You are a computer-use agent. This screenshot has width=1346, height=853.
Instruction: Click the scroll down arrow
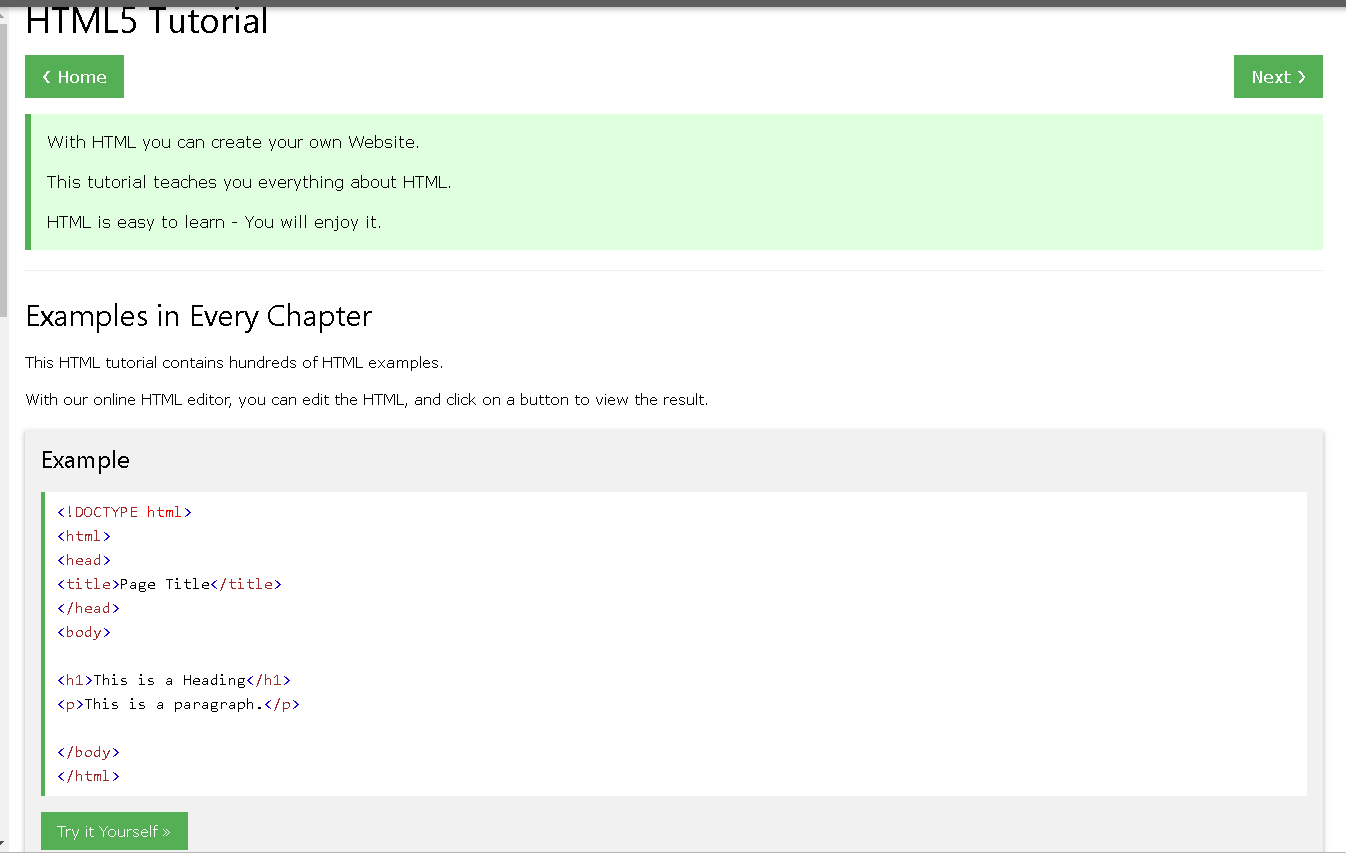click(4, 846)
